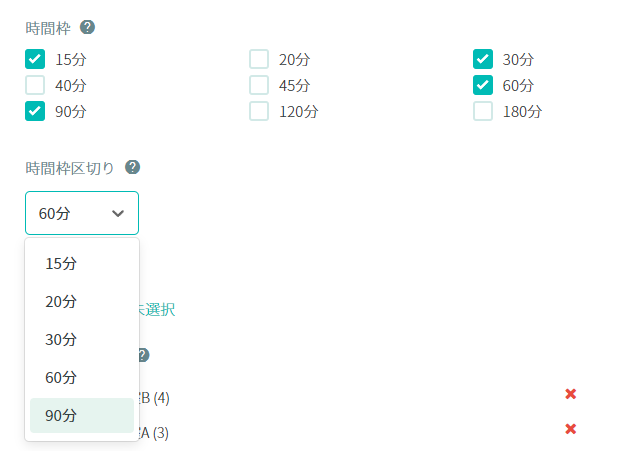Viewport: 617px width, 451px height.
Task: Click the teal 選択 link text
Action: coord(157,309)
